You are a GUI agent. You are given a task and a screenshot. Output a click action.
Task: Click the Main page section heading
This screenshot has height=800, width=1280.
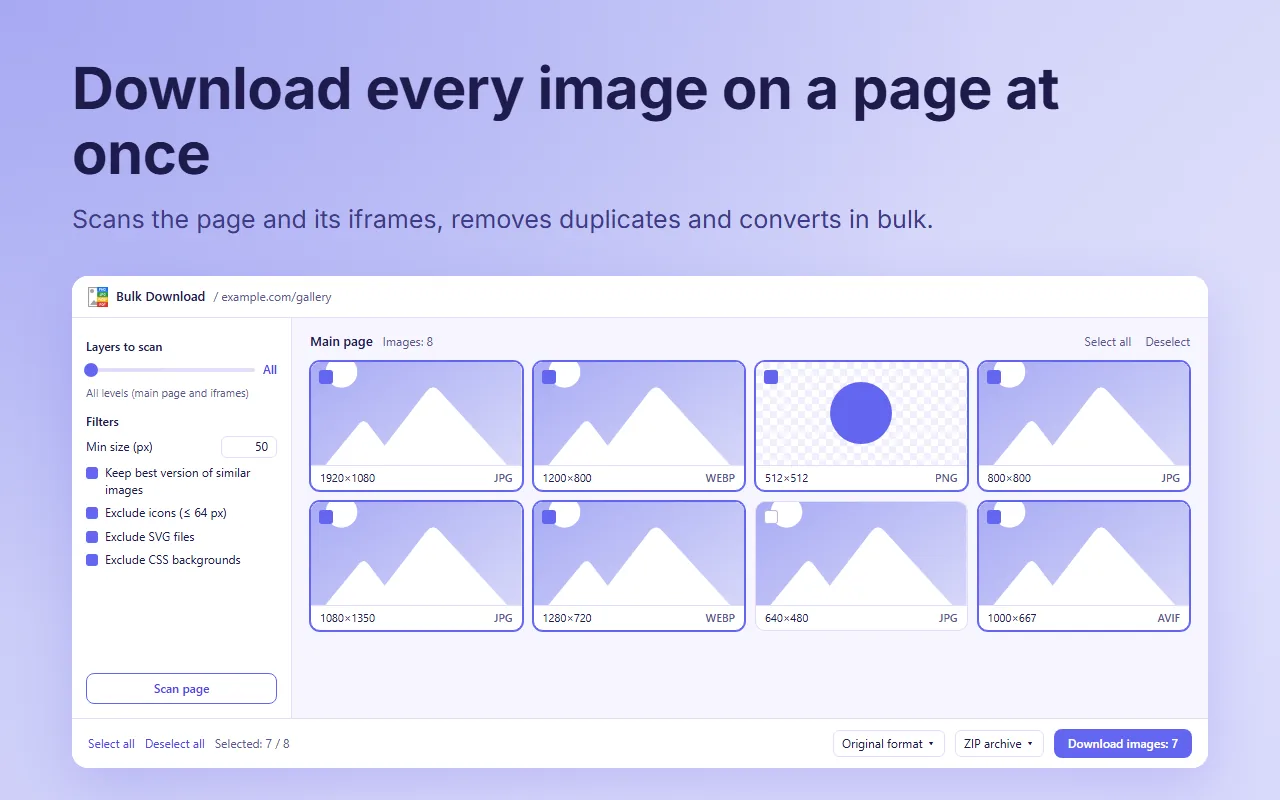341,342
